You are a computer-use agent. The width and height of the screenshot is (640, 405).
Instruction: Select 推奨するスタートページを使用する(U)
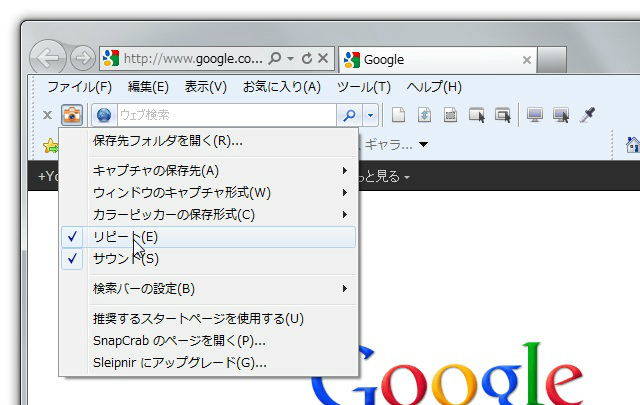pyautogui.click(x=209, y=318)
